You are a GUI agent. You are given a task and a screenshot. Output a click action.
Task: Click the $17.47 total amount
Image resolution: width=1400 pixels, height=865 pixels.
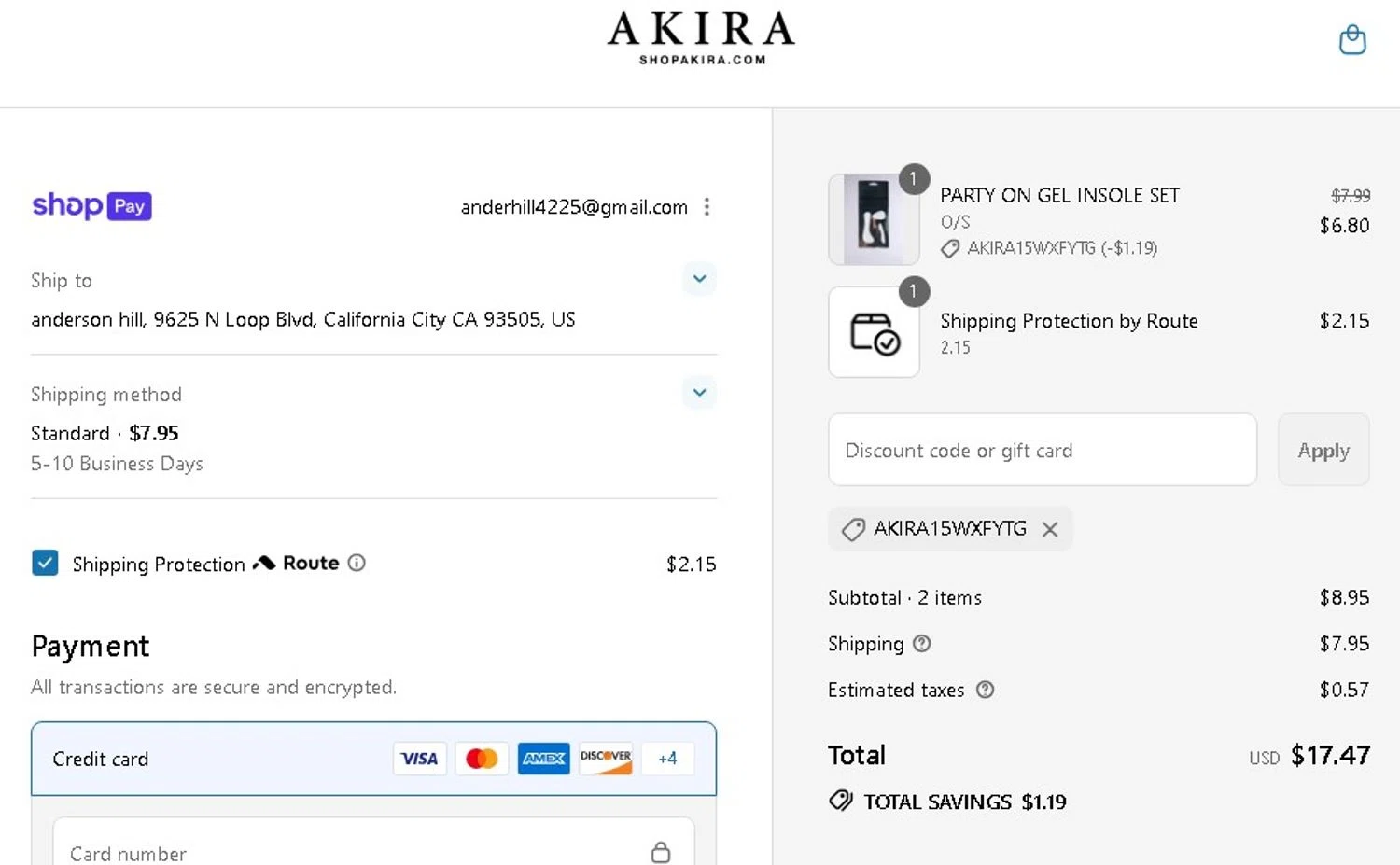(x=1330, y=755)
